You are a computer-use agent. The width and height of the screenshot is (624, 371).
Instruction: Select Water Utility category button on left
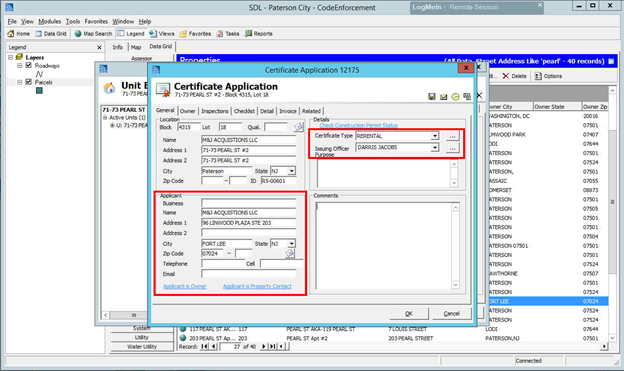(142, 347)
